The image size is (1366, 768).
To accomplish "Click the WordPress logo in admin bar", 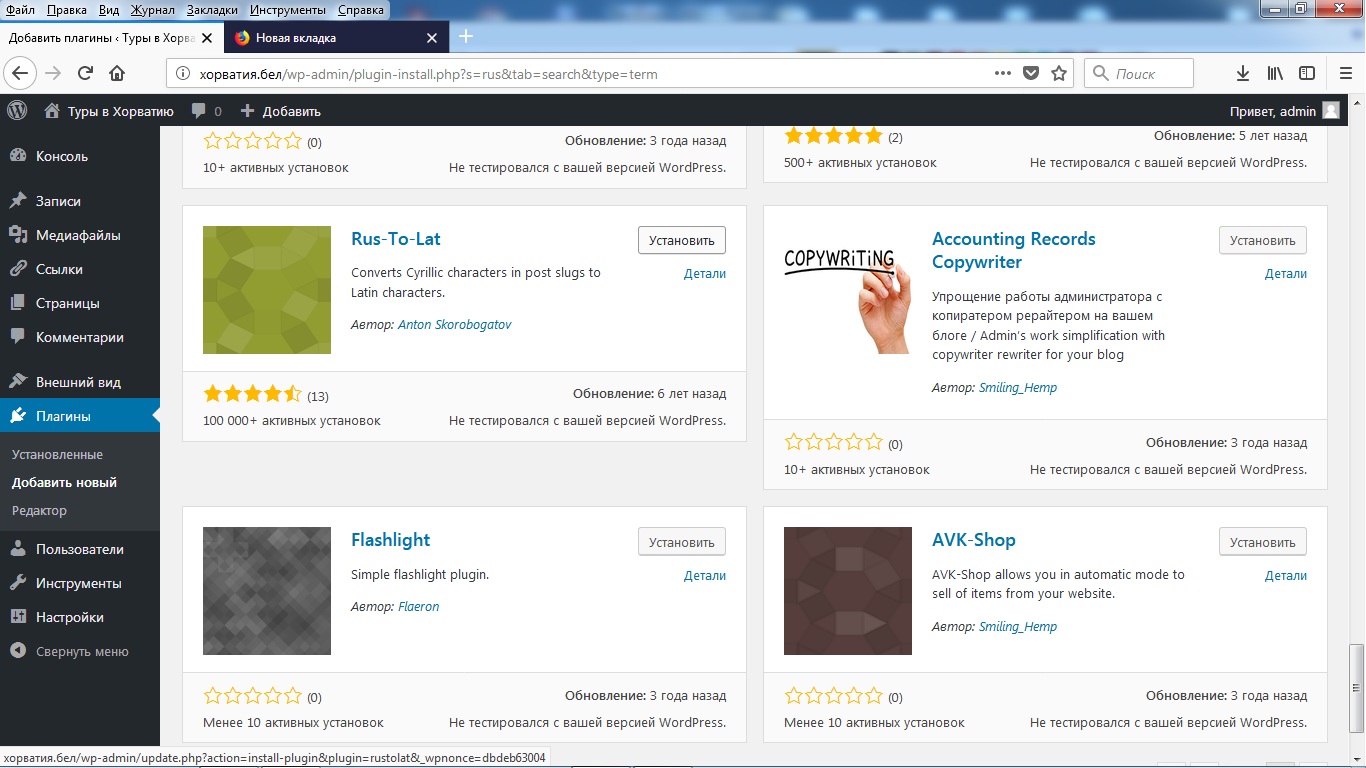I will click(x=18, y=111).
